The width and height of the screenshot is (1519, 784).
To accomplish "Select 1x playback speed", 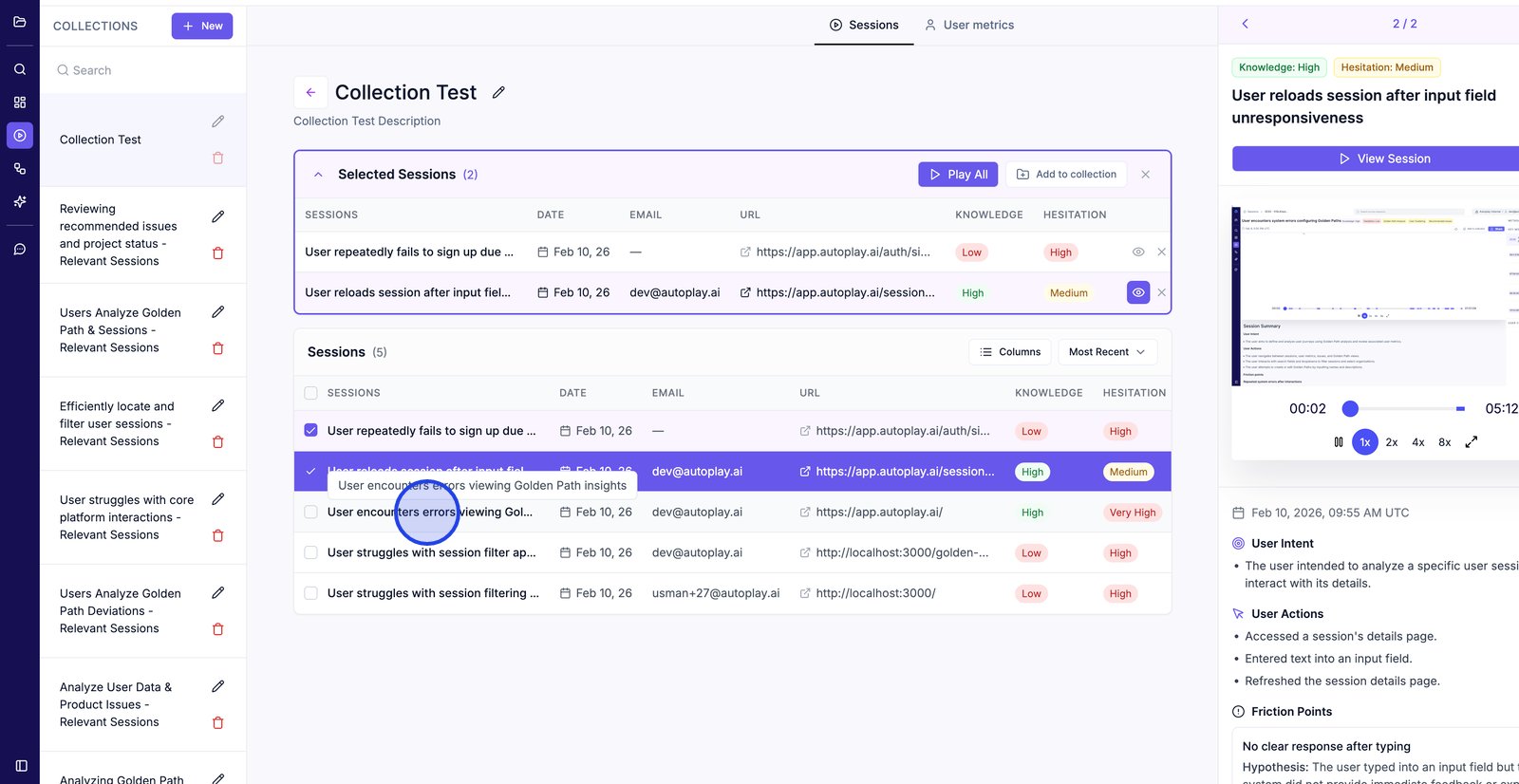I will point(1365,442).
